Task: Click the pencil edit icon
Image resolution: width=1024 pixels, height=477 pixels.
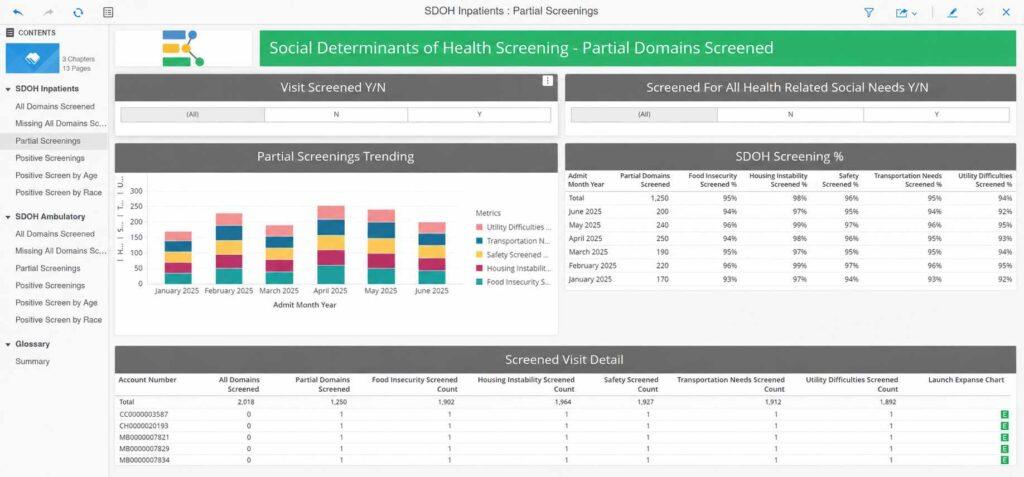Action: [x=952, y=12]
